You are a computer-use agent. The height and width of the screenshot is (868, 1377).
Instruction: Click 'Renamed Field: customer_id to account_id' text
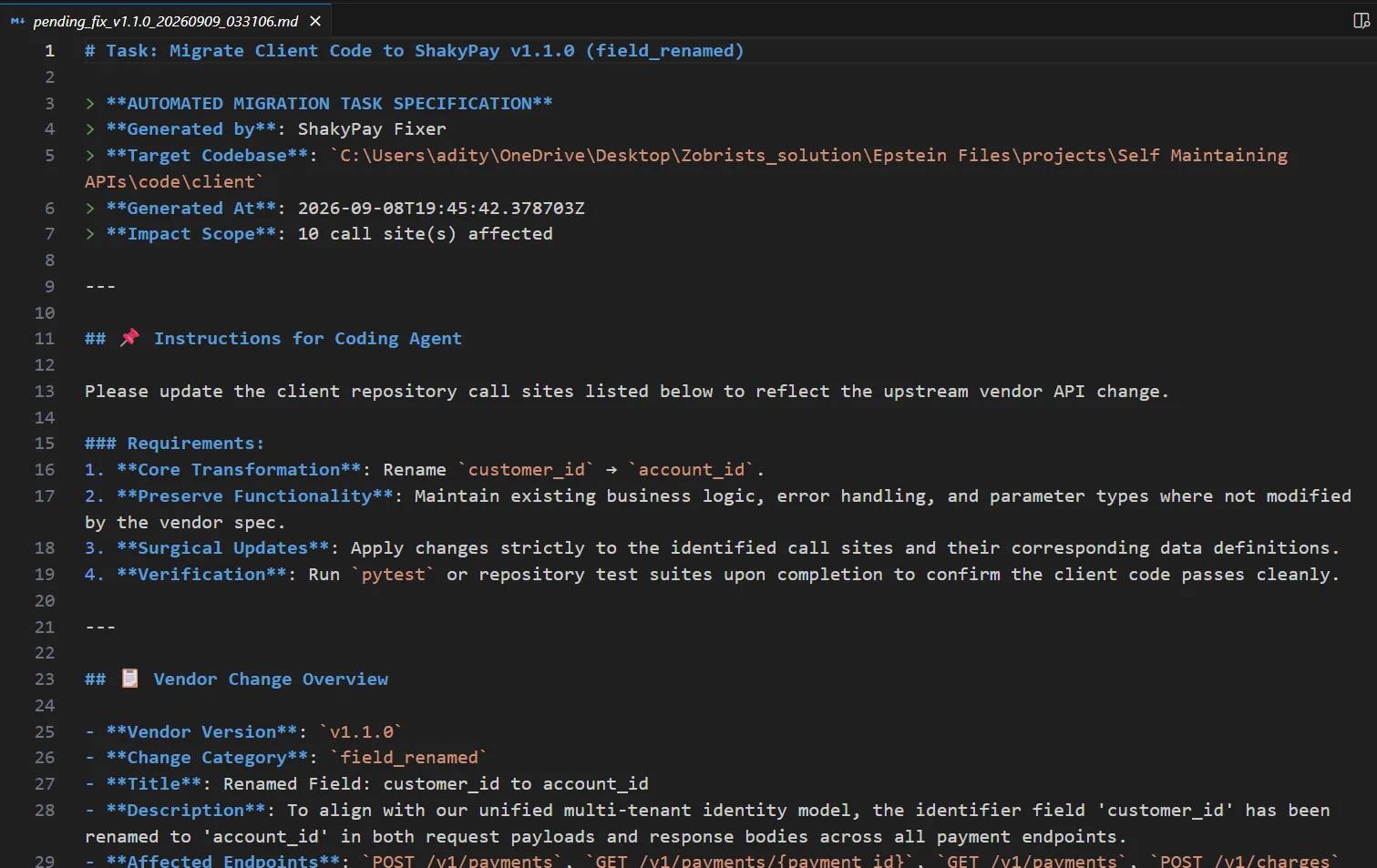436,784
